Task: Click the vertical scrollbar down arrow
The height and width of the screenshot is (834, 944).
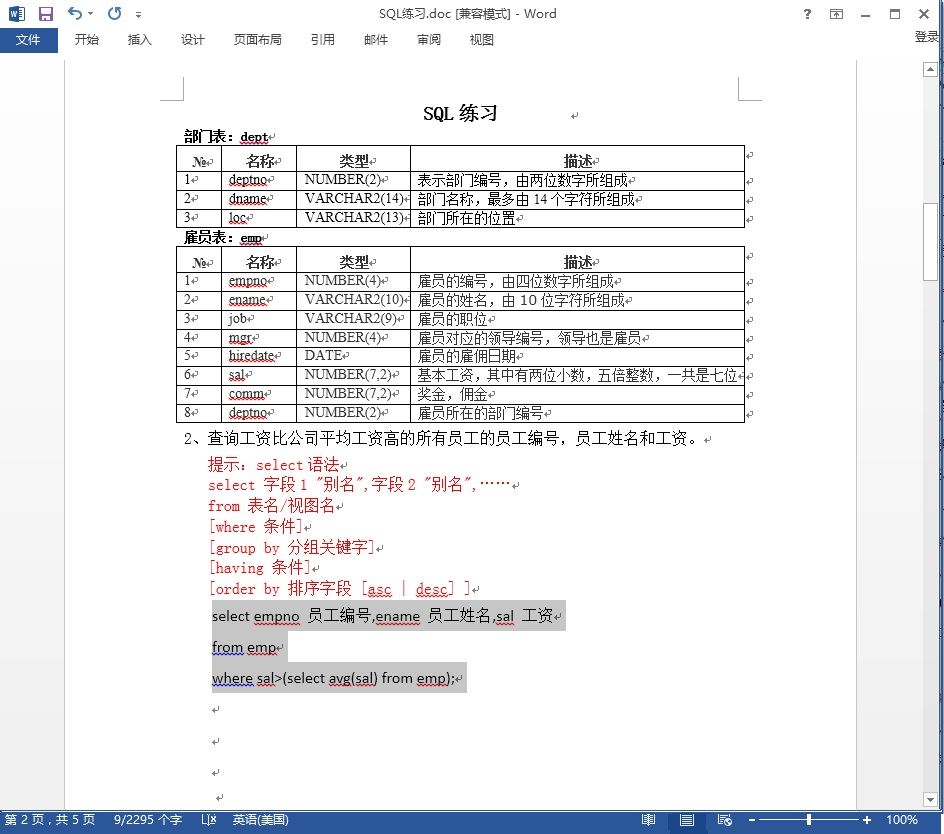Action: [x=930, y=800]
